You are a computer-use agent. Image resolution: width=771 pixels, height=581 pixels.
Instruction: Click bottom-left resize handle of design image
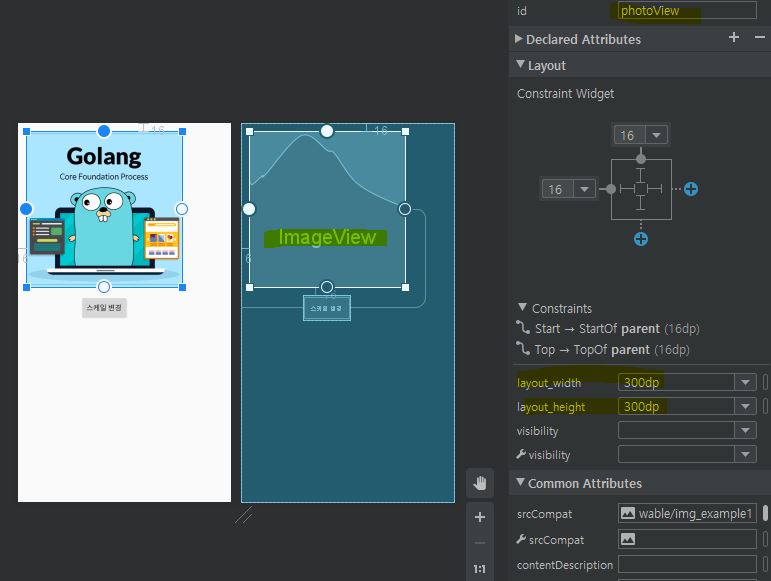click(x=27, y=287)
